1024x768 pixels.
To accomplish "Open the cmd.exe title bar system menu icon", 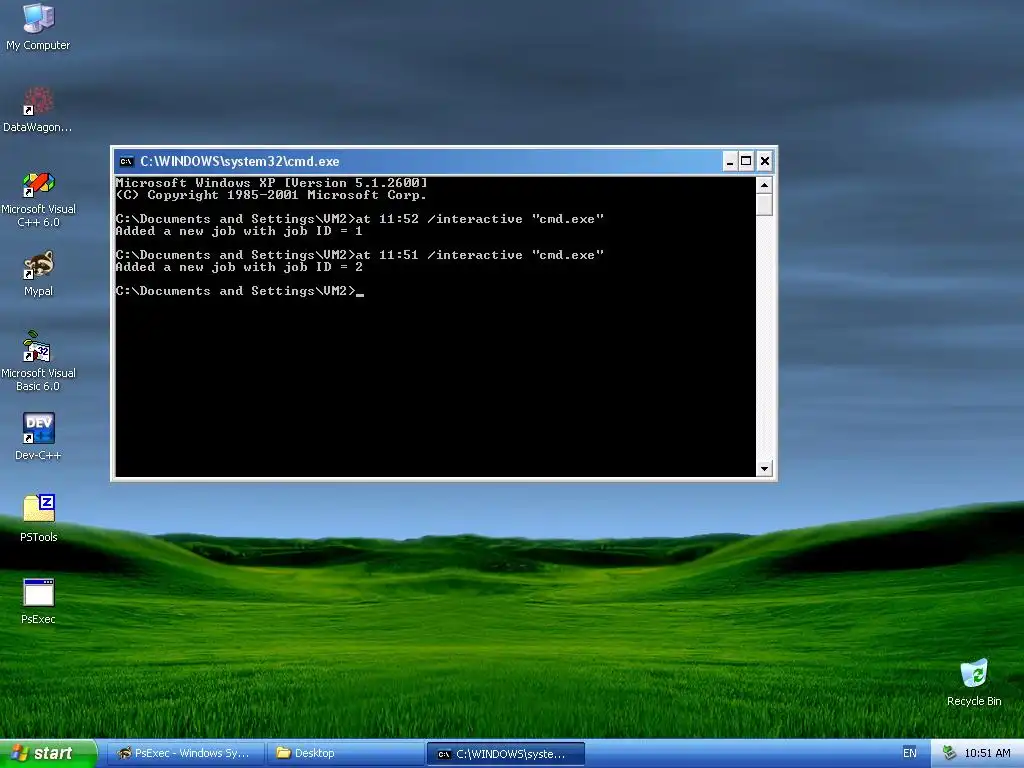I will (x=127, y=161).
